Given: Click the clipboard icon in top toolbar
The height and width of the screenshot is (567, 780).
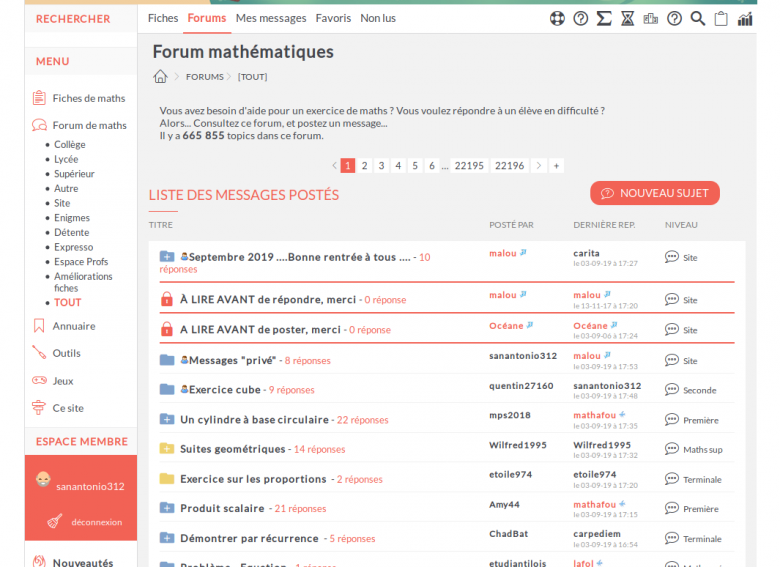Looking at the screenshot, I should click(721, 18).
